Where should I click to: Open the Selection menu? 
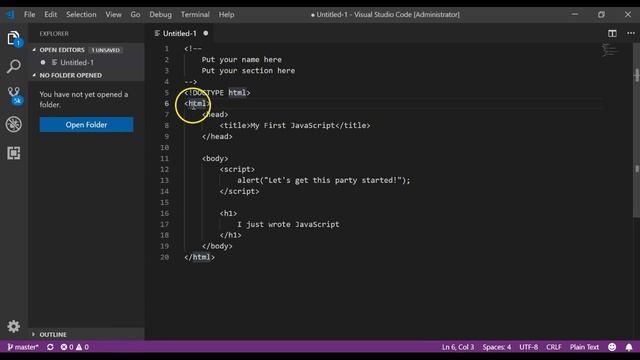point(81,15)
